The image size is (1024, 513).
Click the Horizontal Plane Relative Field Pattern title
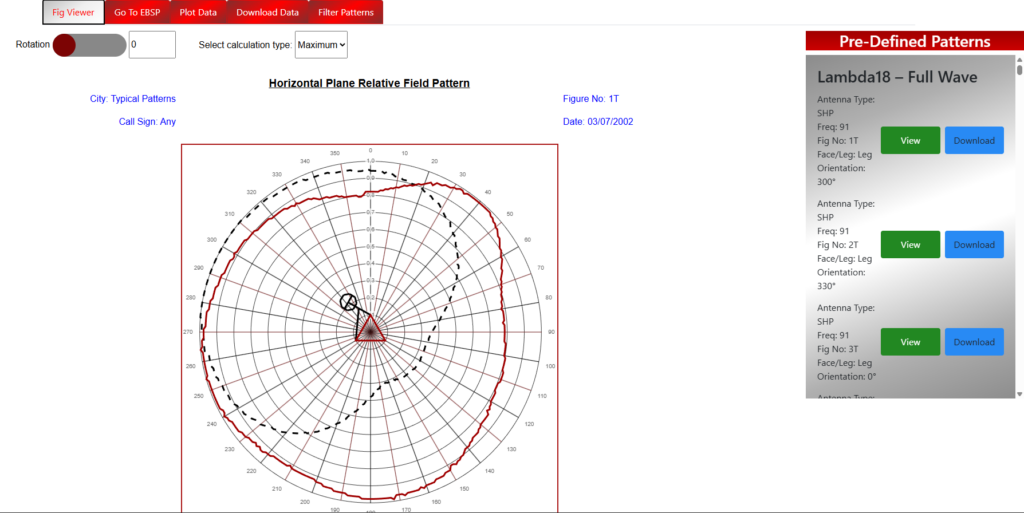pos(369,83)
